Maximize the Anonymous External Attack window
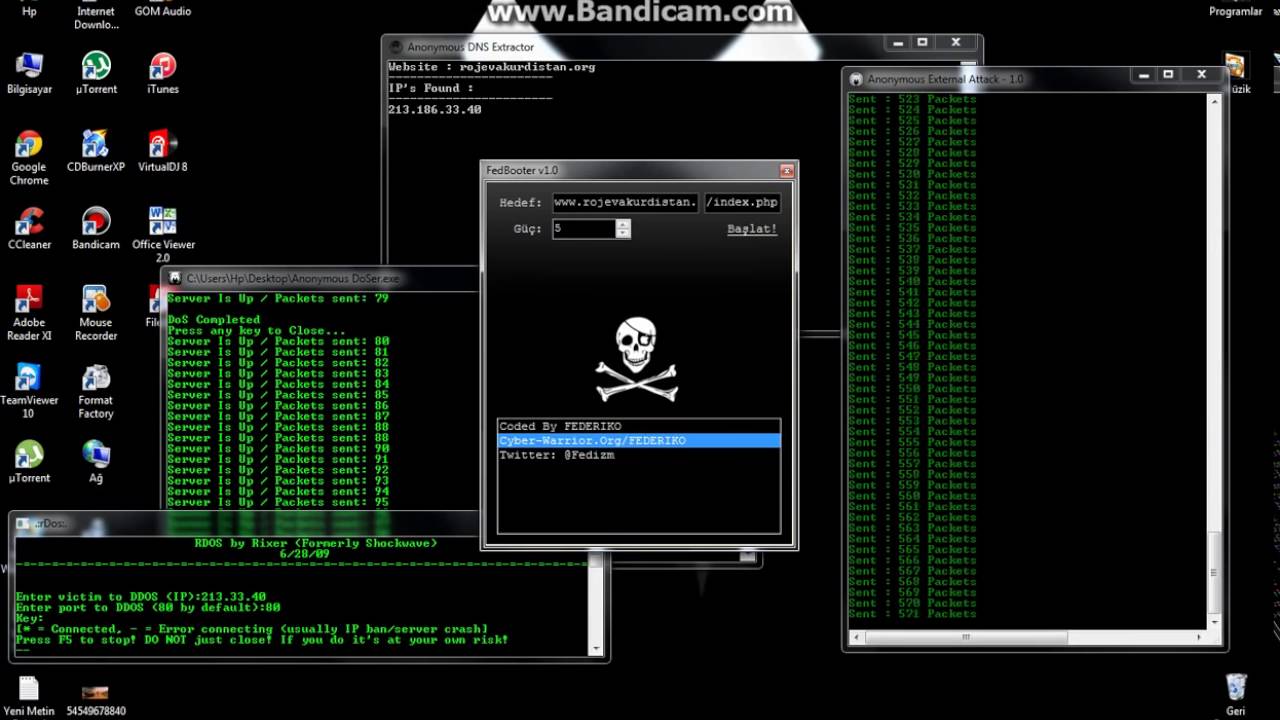The width and height of the screenshot is (1280, 720). point(1168,74)
